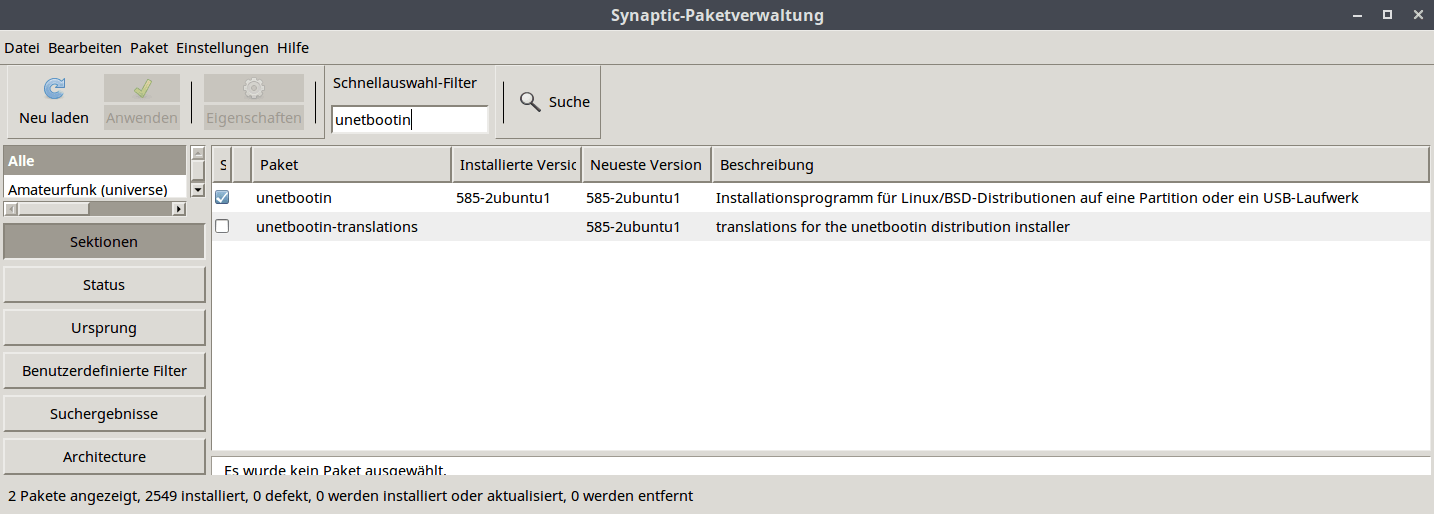Click the Suche magnifier icon
This screenshot has width=1434, height=514.
pos(531,102)
